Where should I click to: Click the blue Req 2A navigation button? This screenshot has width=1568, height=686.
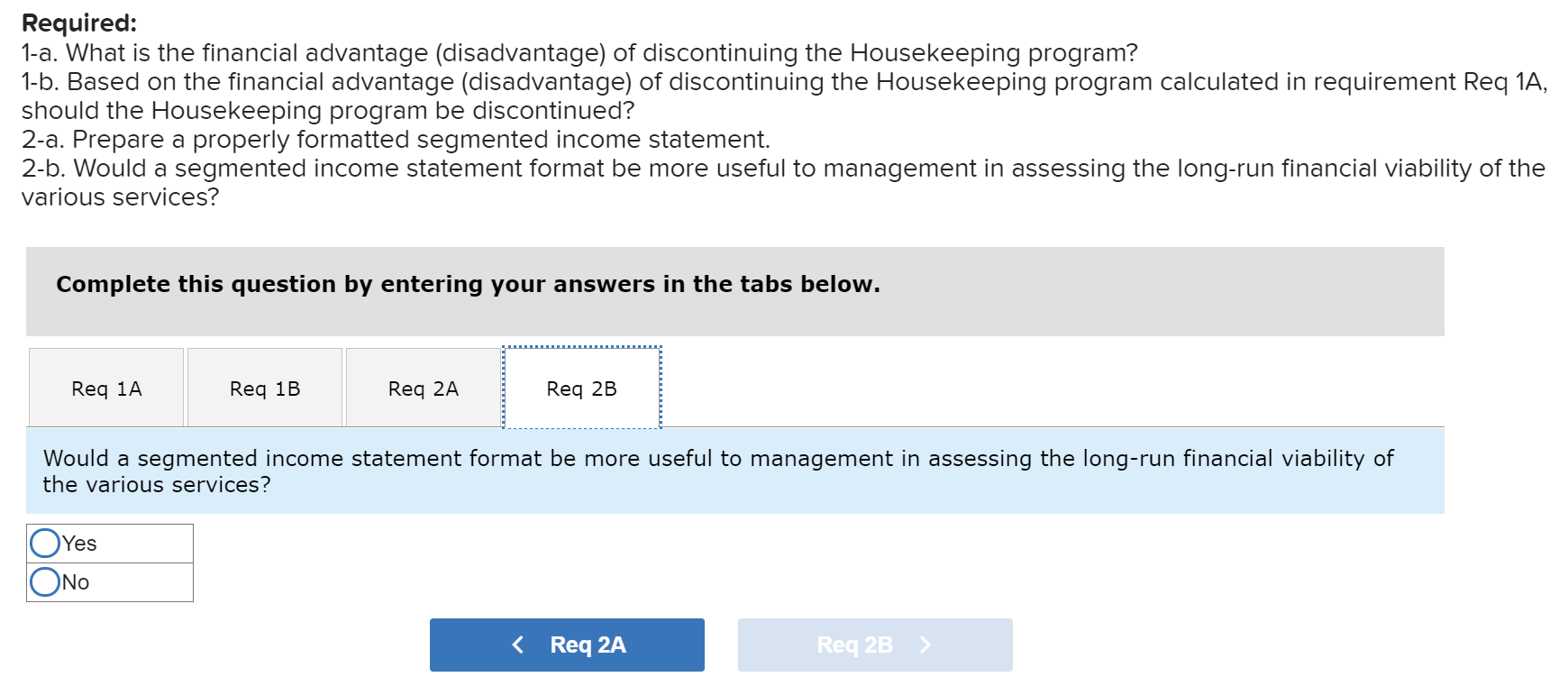566,645
